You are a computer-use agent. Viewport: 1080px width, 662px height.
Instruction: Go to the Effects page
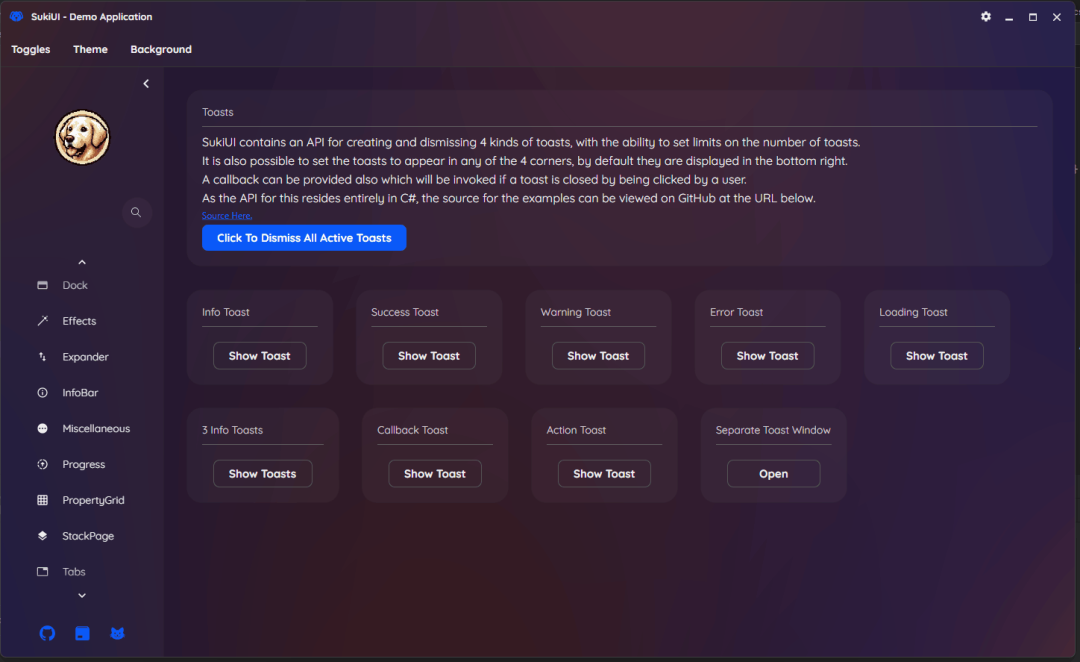pyautogui.click(x=81, y=321)
